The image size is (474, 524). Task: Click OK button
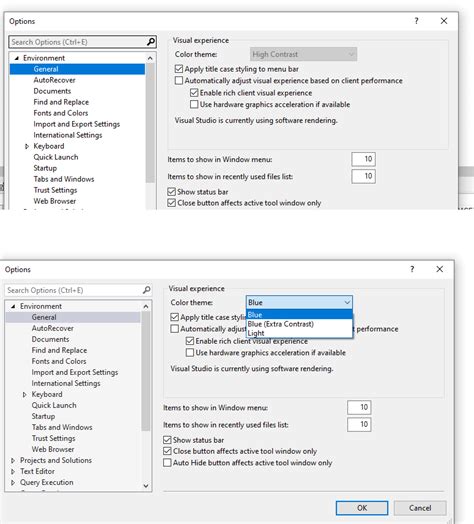[362, 508]
